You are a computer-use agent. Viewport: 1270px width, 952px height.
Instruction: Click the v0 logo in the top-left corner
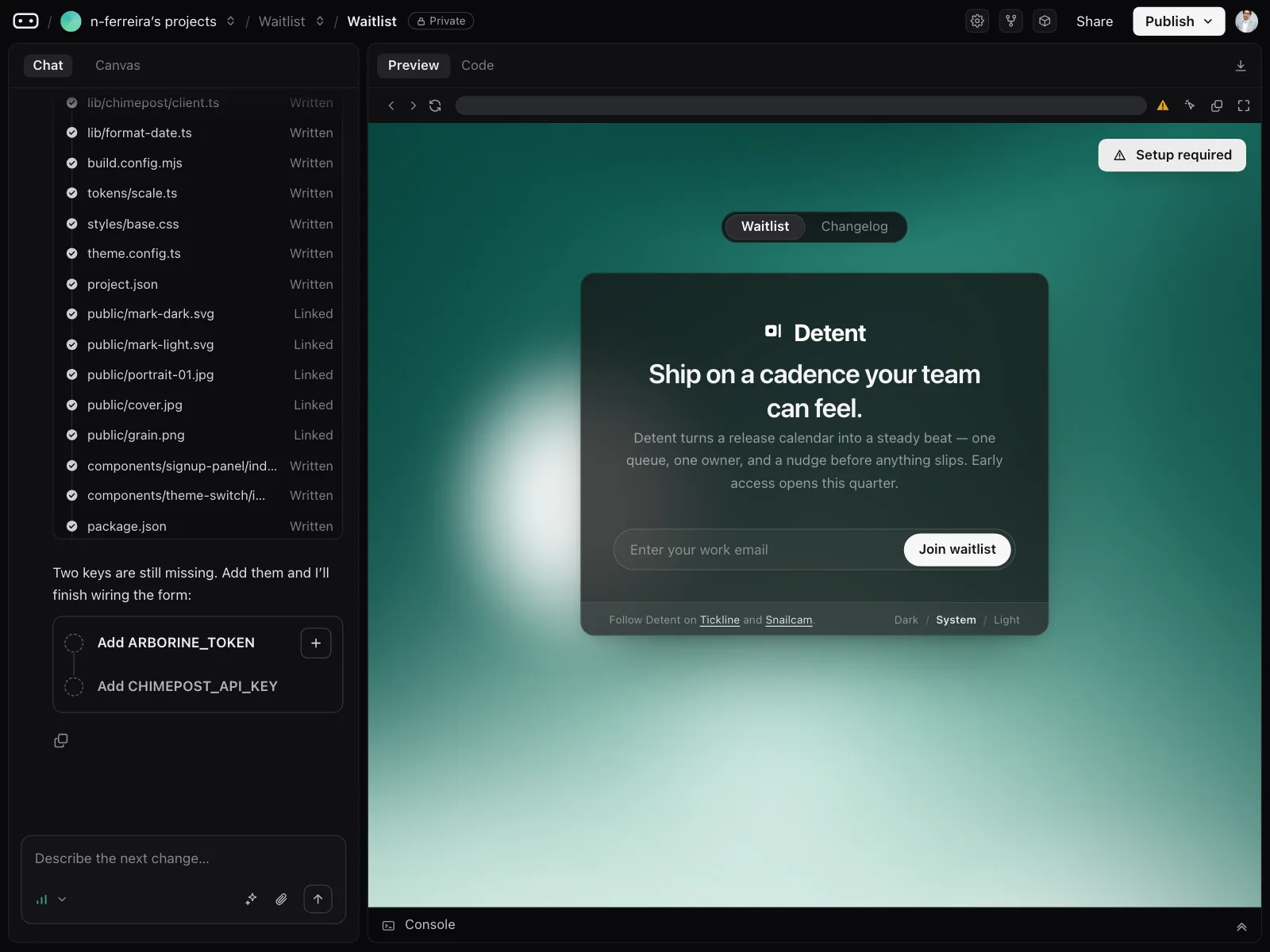[25, 21]
